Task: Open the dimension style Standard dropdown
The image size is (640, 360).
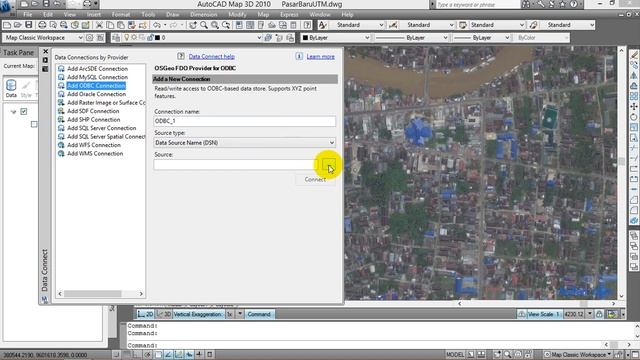Action: pyautogui.click(x=451, y=25)
